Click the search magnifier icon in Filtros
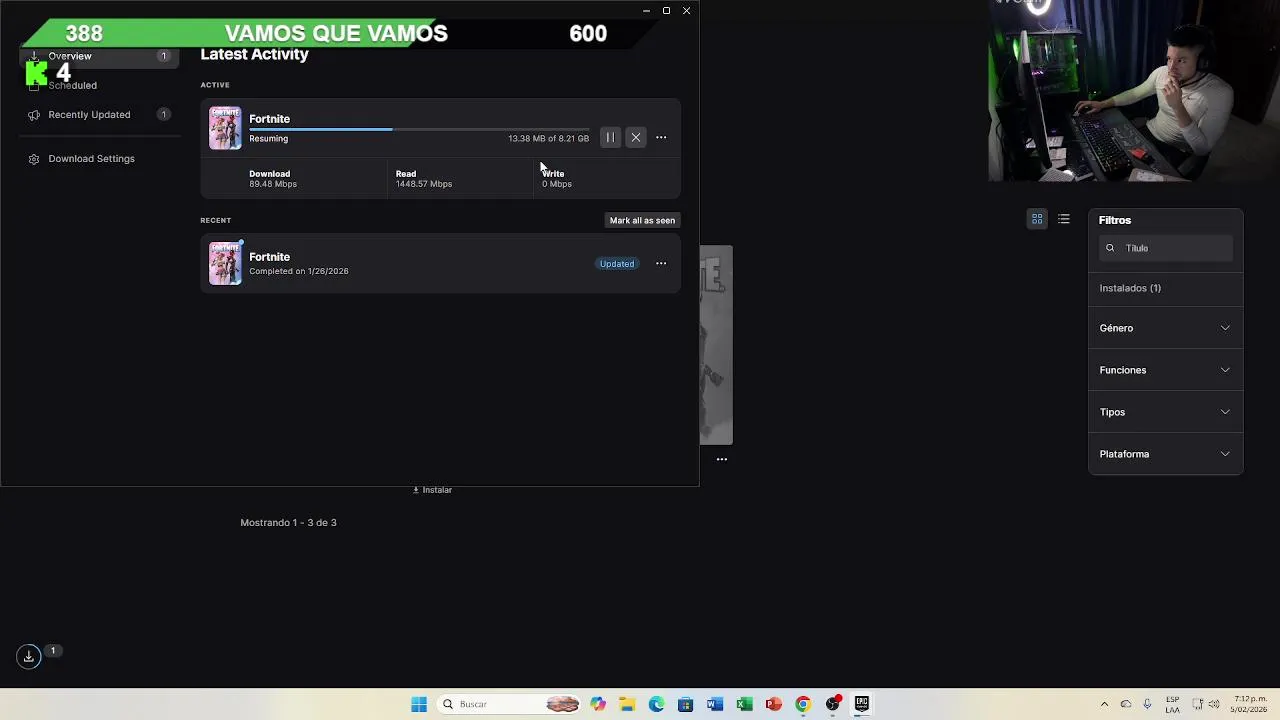Screen dimensions: 1280x720 (x=1110, y=248)
